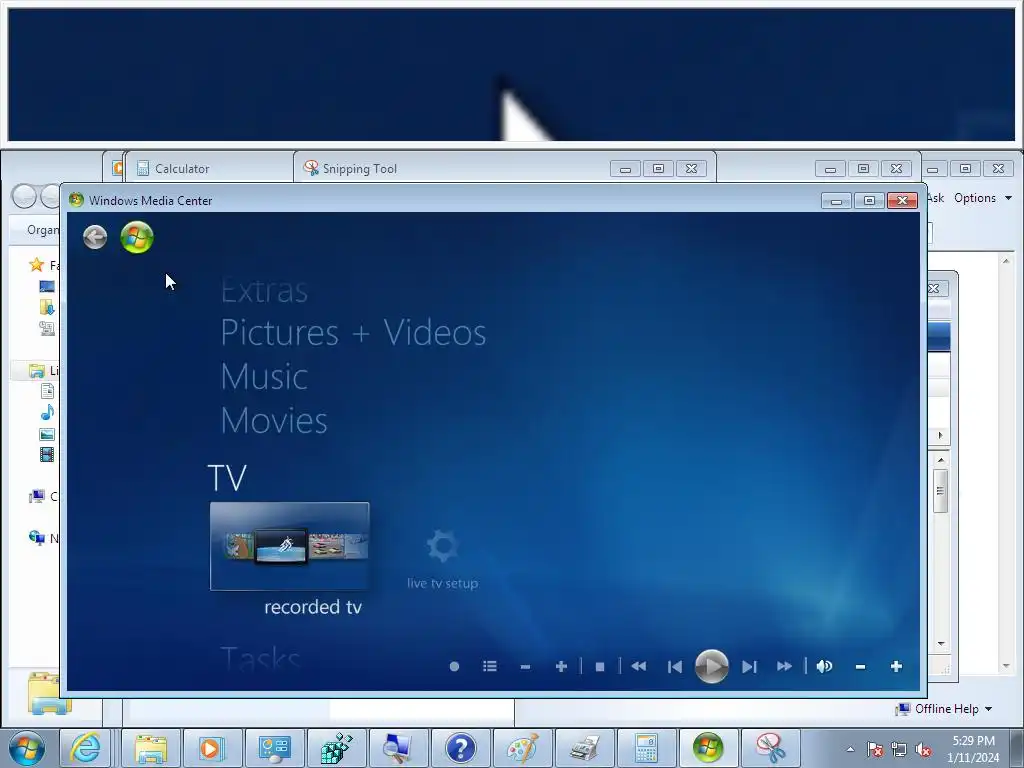Open Calculator from the taskbar

coord(647,748)
